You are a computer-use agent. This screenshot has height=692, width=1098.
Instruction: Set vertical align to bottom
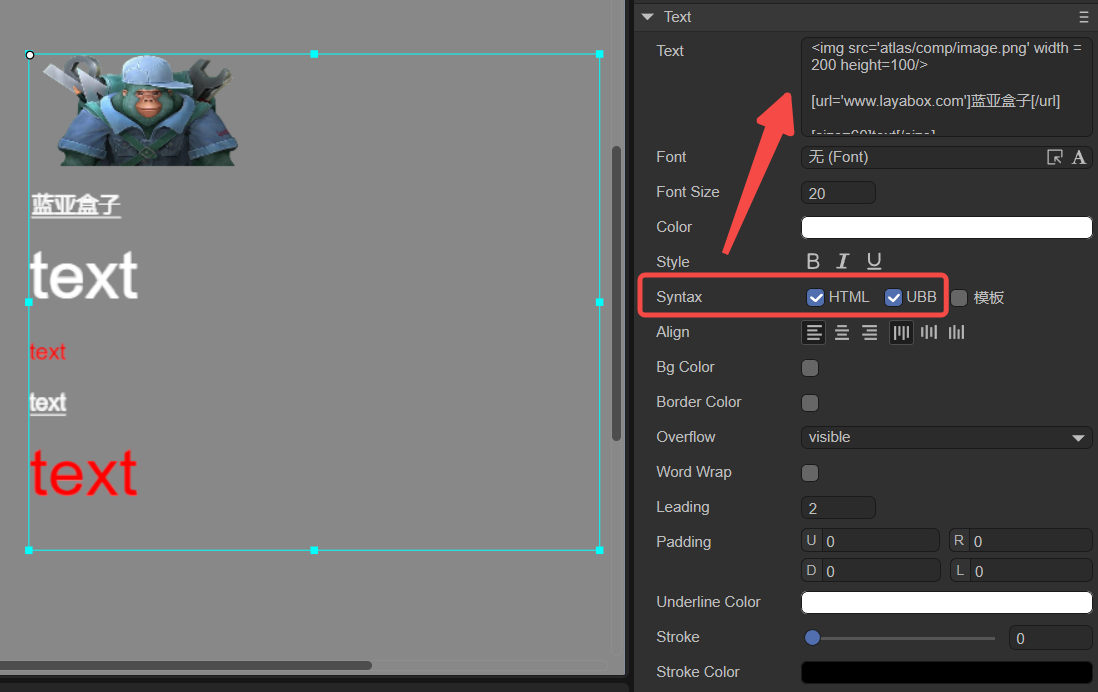(x=957, y=332)
